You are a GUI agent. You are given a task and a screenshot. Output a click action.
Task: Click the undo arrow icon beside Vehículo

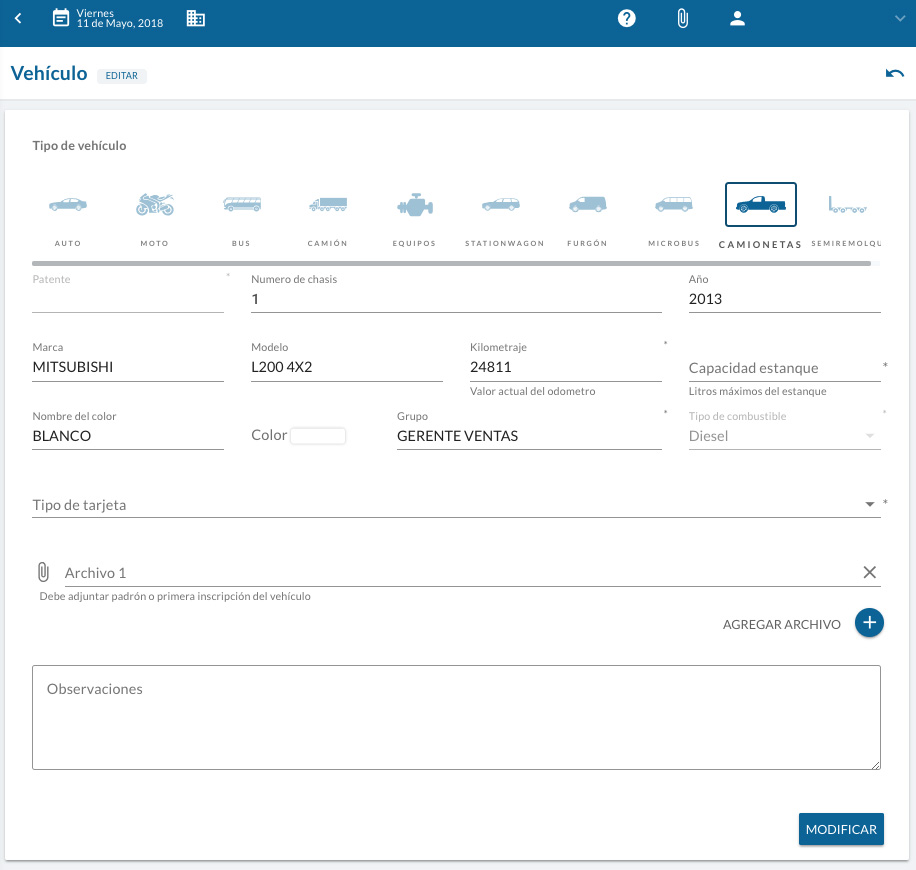coord(894,74)
